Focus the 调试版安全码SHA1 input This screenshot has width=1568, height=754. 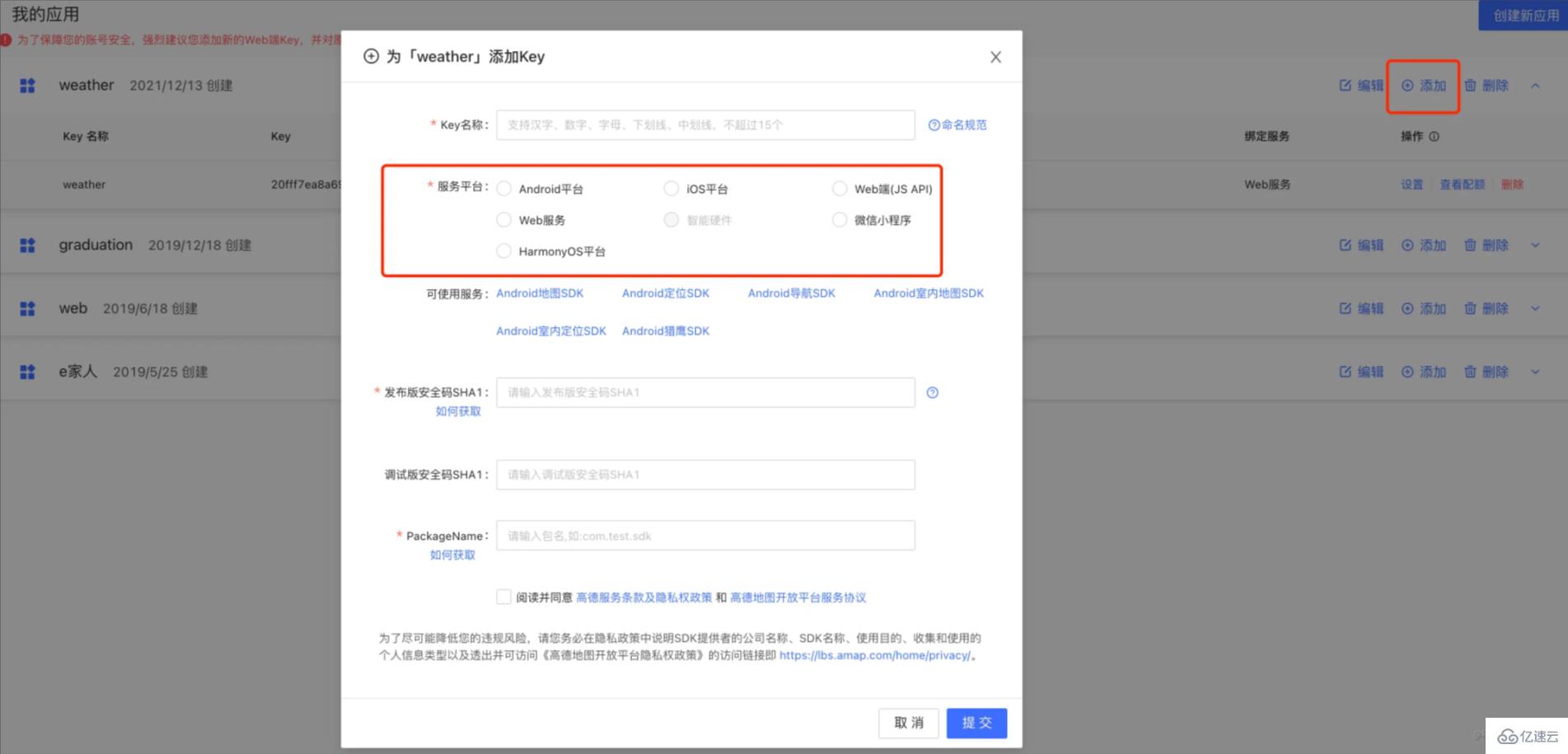(x=705, y=475)
